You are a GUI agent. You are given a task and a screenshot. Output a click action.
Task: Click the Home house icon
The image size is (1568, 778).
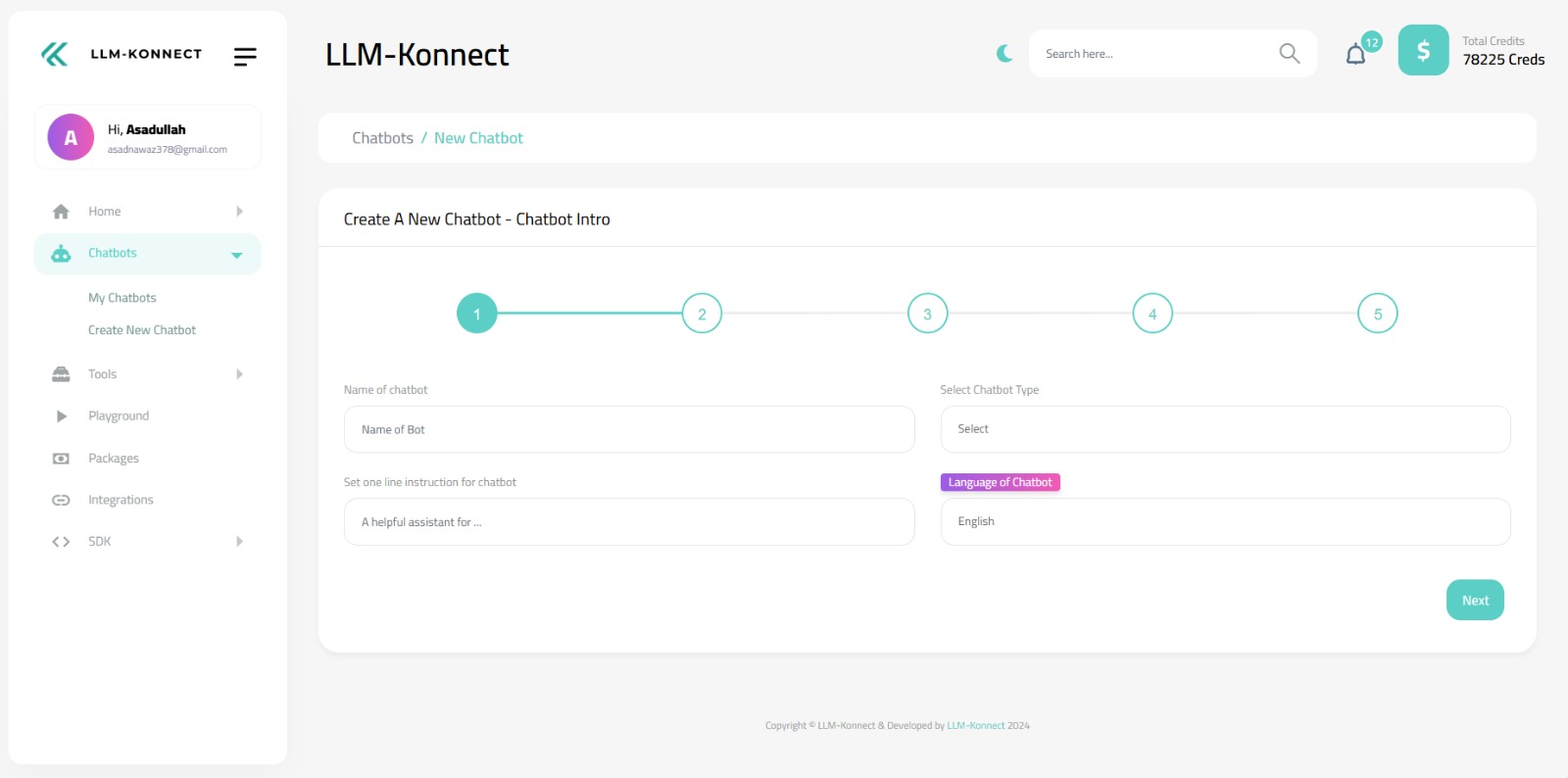(61, 212)
